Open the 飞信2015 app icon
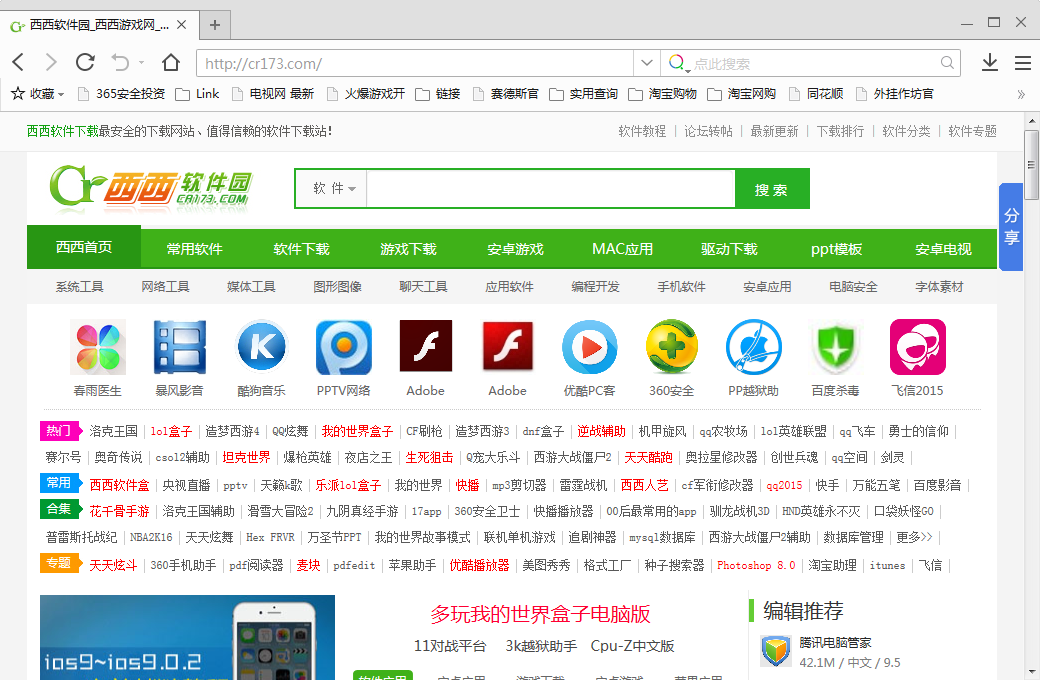 tap(917, 347)
